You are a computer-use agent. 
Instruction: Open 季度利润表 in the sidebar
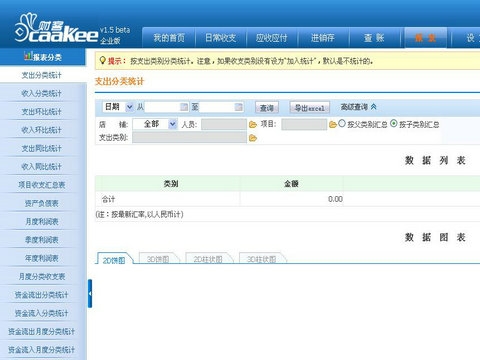(42, 240)
